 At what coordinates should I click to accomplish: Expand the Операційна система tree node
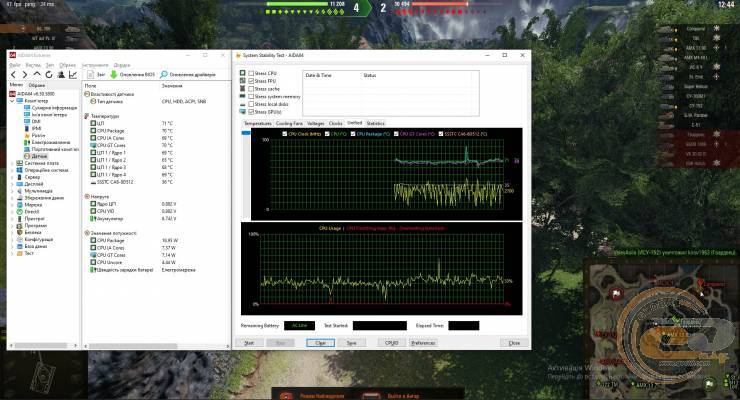pyautogui.click(x=12, y=170)
